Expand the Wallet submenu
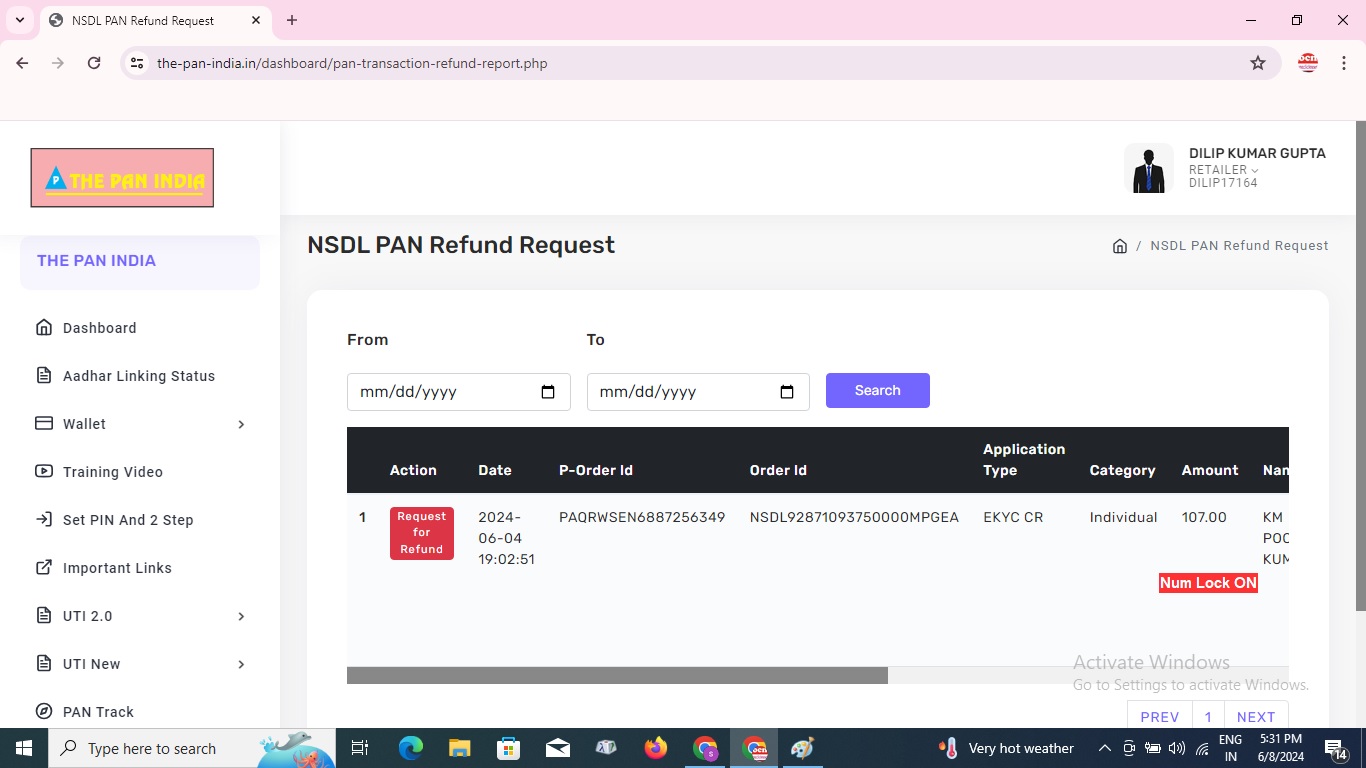 point(241,424)
